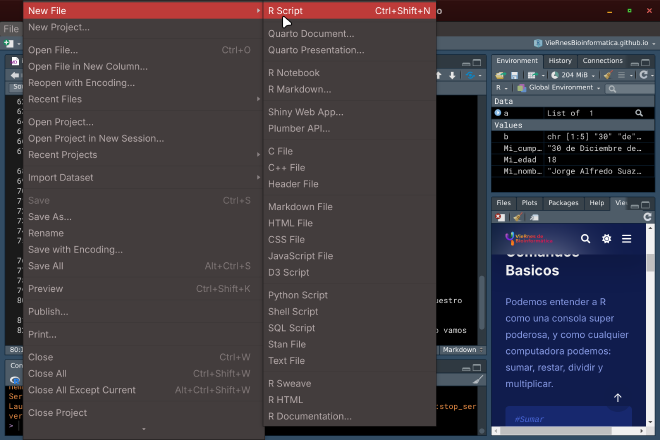This screenshot has width=660, height=440.
Task: Click the scroll-to-top arrow on the webpage
Action: coord(617,398)
